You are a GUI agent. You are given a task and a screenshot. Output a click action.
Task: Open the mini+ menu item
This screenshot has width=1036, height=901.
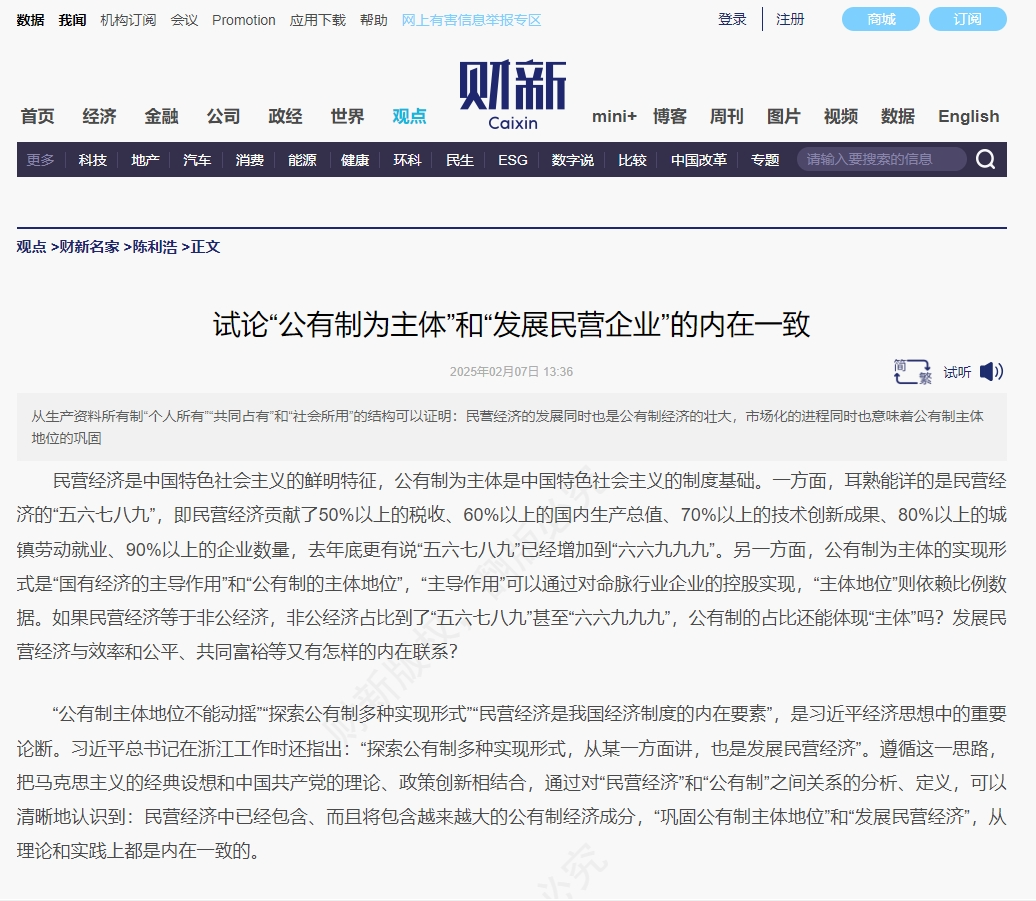(614, 116)
